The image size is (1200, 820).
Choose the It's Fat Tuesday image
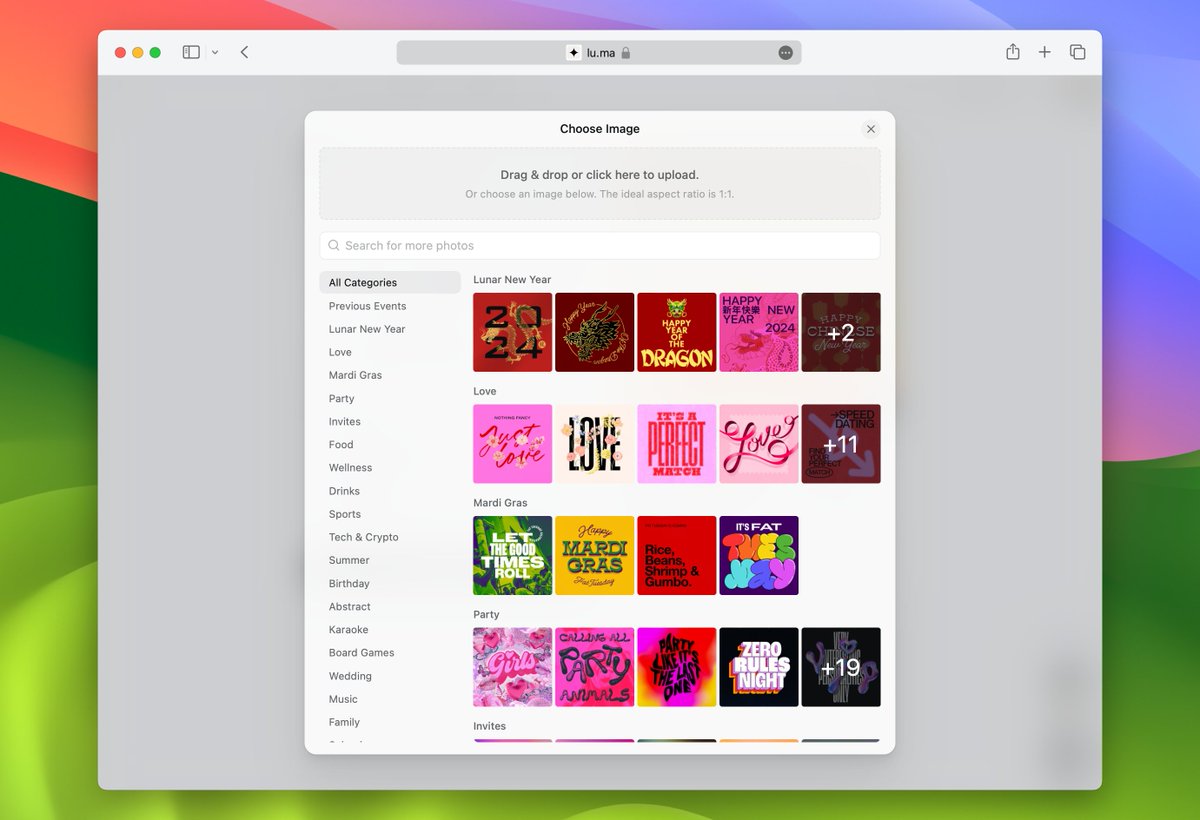tap(759, 556)
